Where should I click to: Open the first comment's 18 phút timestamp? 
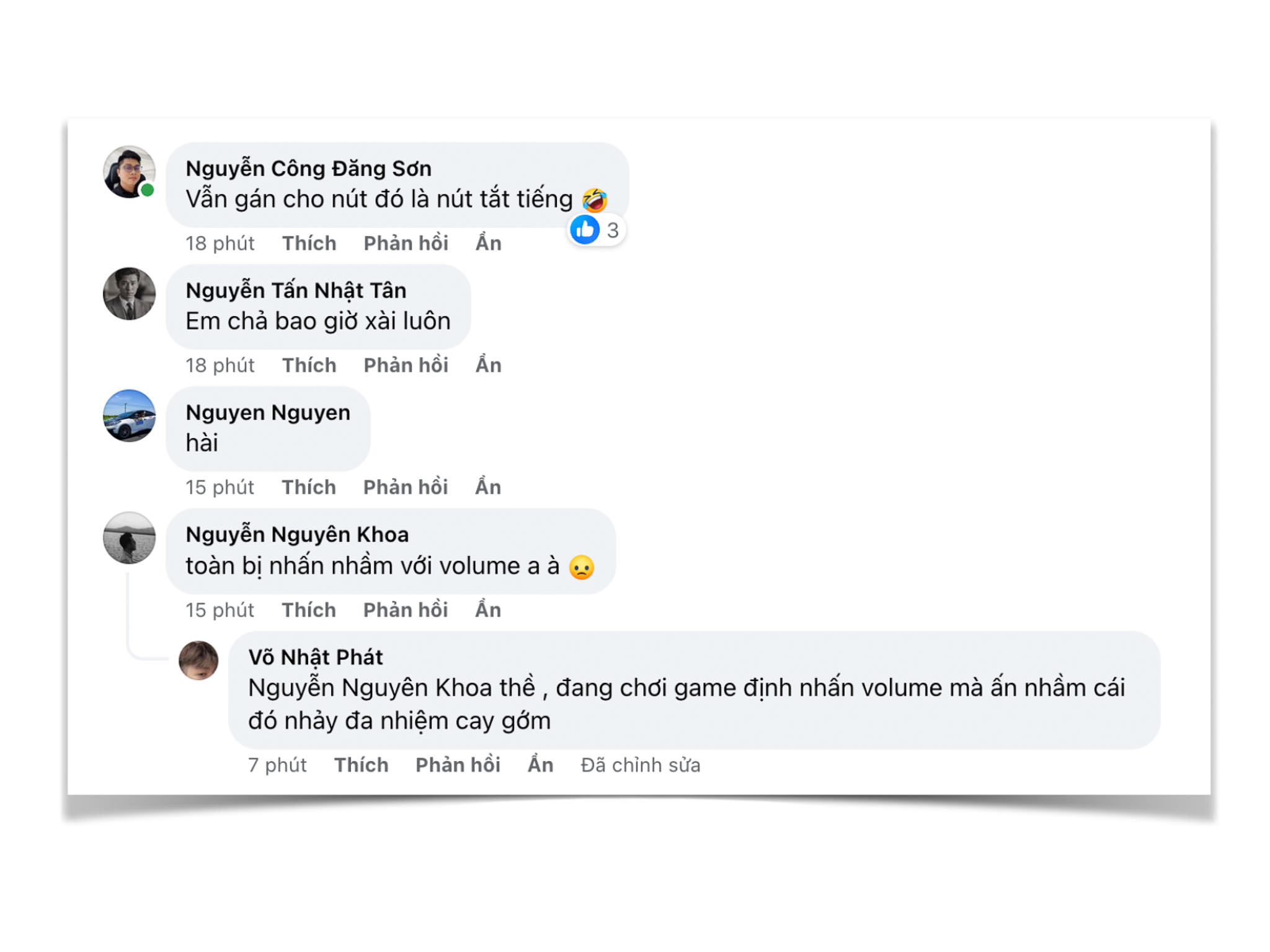coord(220,243)
